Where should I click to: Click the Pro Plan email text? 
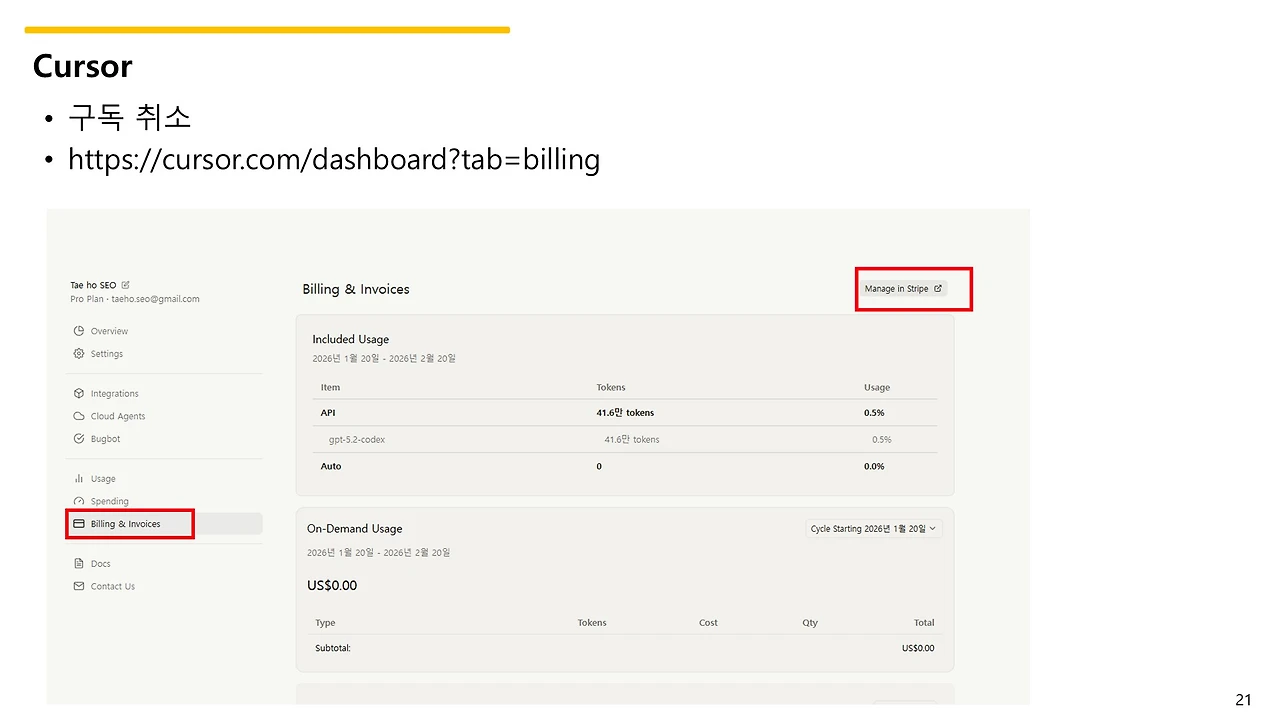135,299
